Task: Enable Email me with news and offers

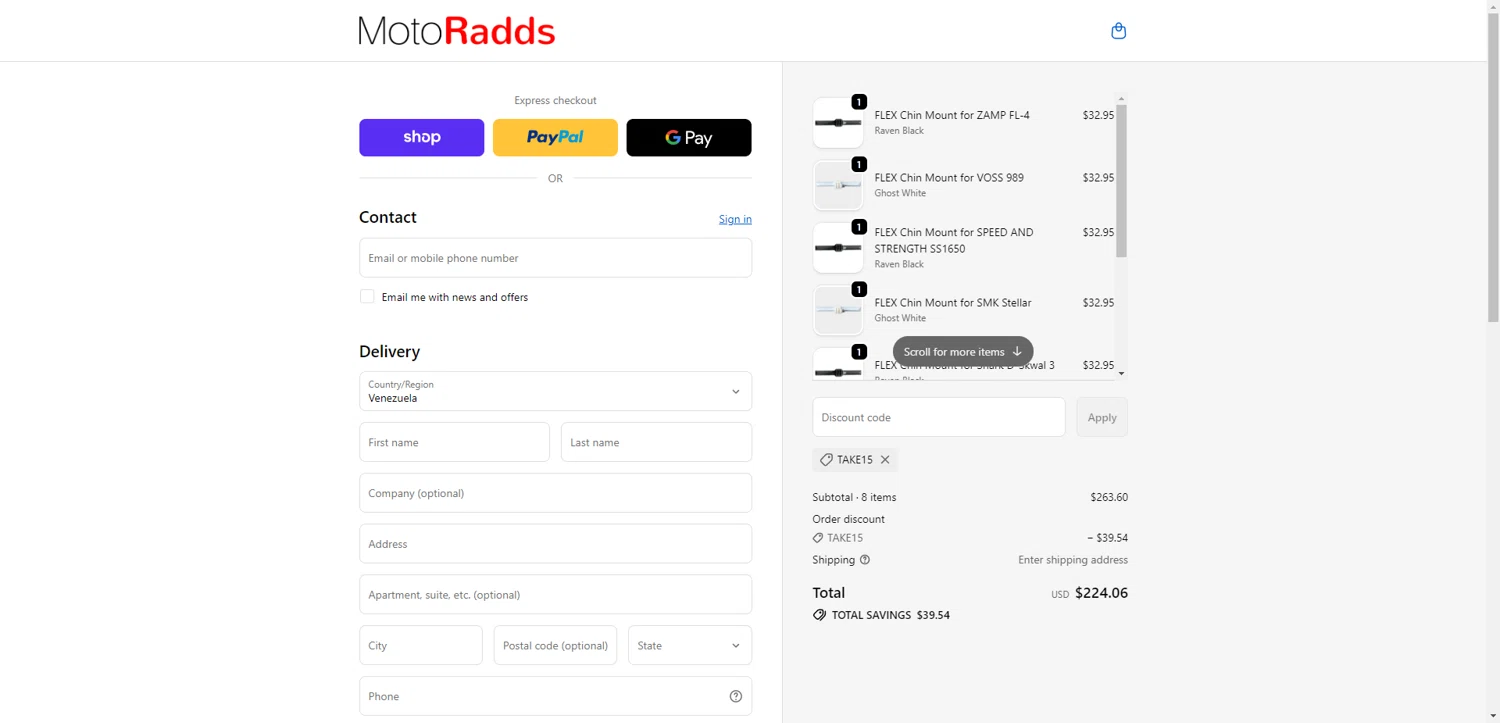Action: point(367,297)
